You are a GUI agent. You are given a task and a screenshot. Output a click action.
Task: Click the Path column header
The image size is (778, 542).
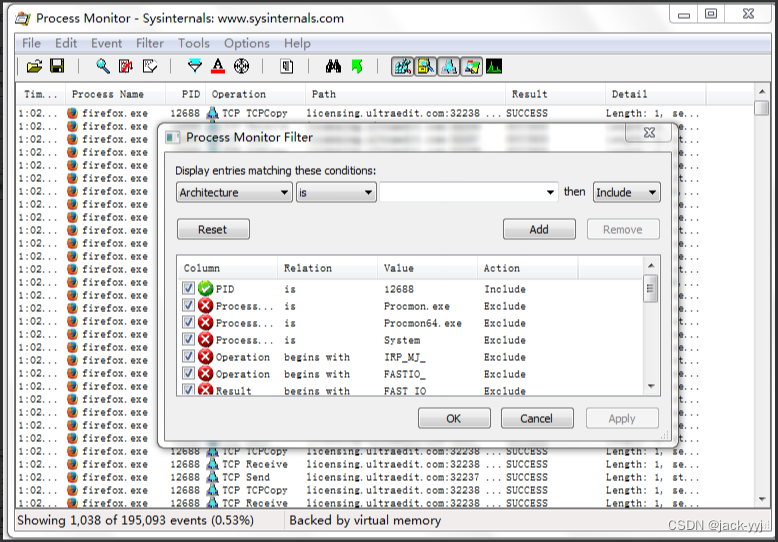405,94
